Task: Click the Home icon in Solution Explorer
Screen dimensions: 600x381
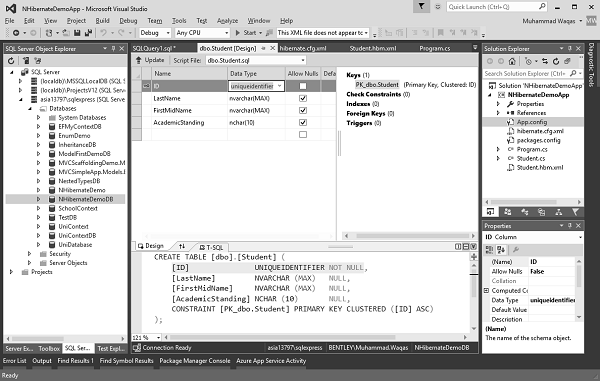Action: tap(512, 61)
